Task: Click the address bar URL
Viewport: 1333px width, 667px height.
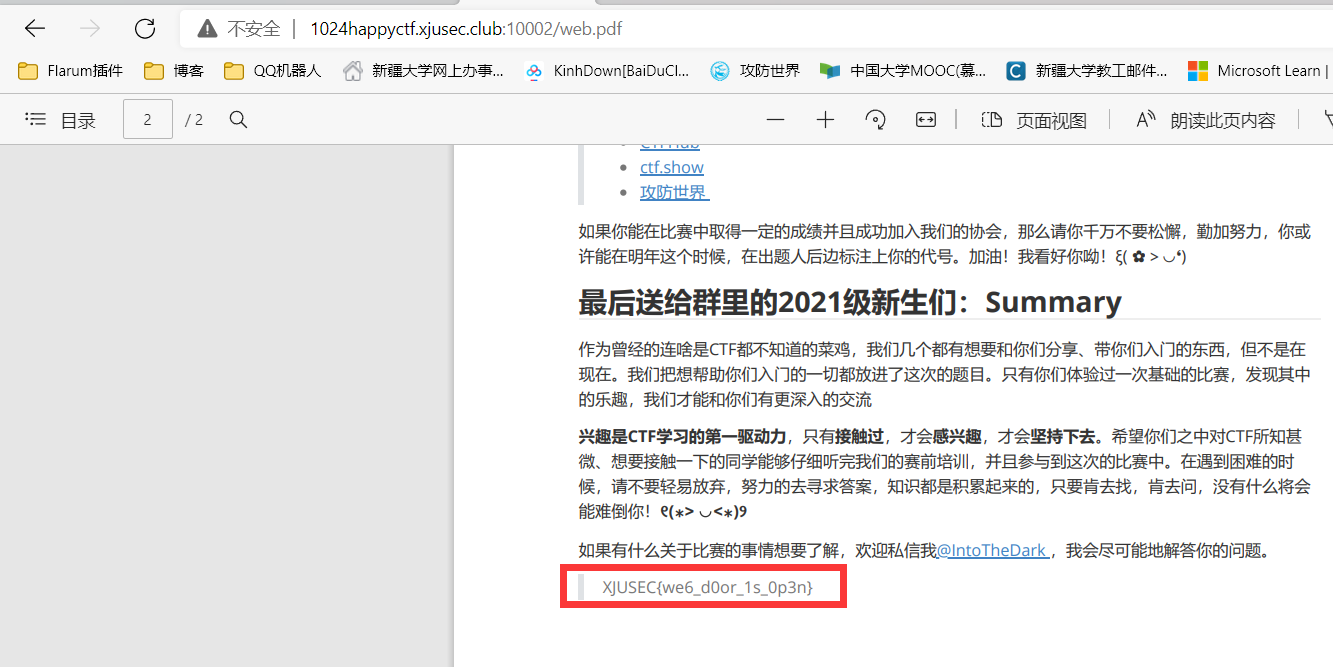Action: 466,29
